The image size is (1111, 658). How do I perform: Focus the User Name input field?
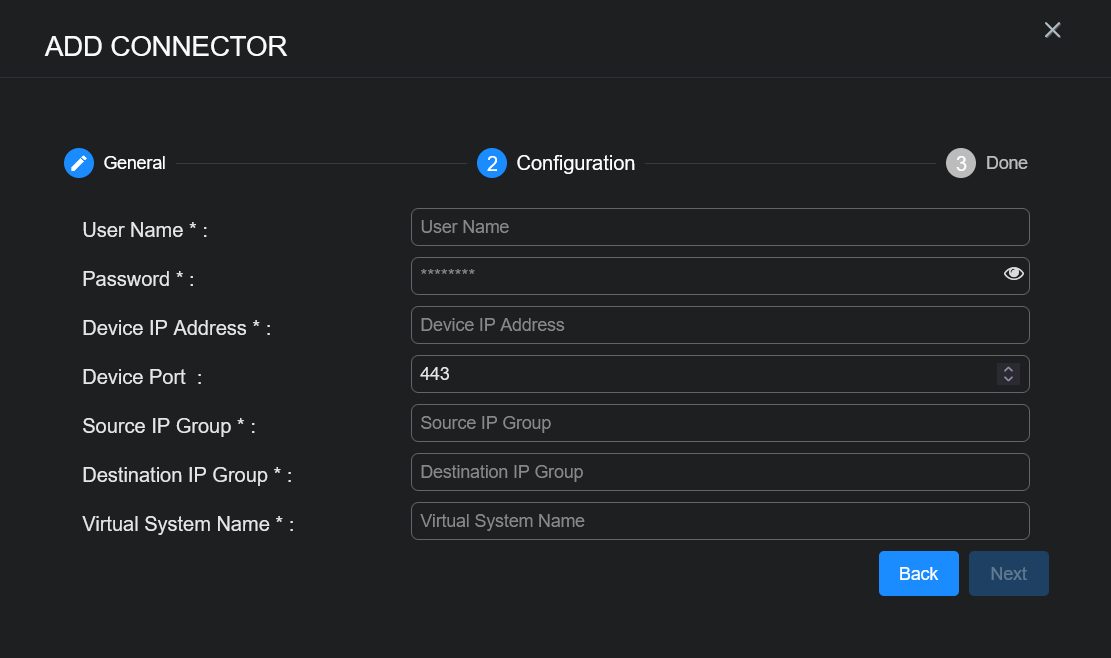(719, 227)
